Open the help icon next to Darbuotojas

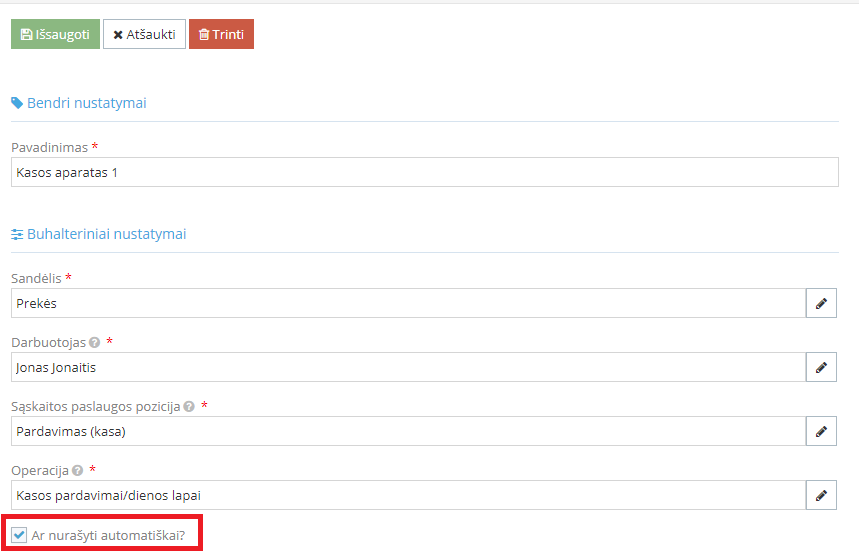click(95, 342)
